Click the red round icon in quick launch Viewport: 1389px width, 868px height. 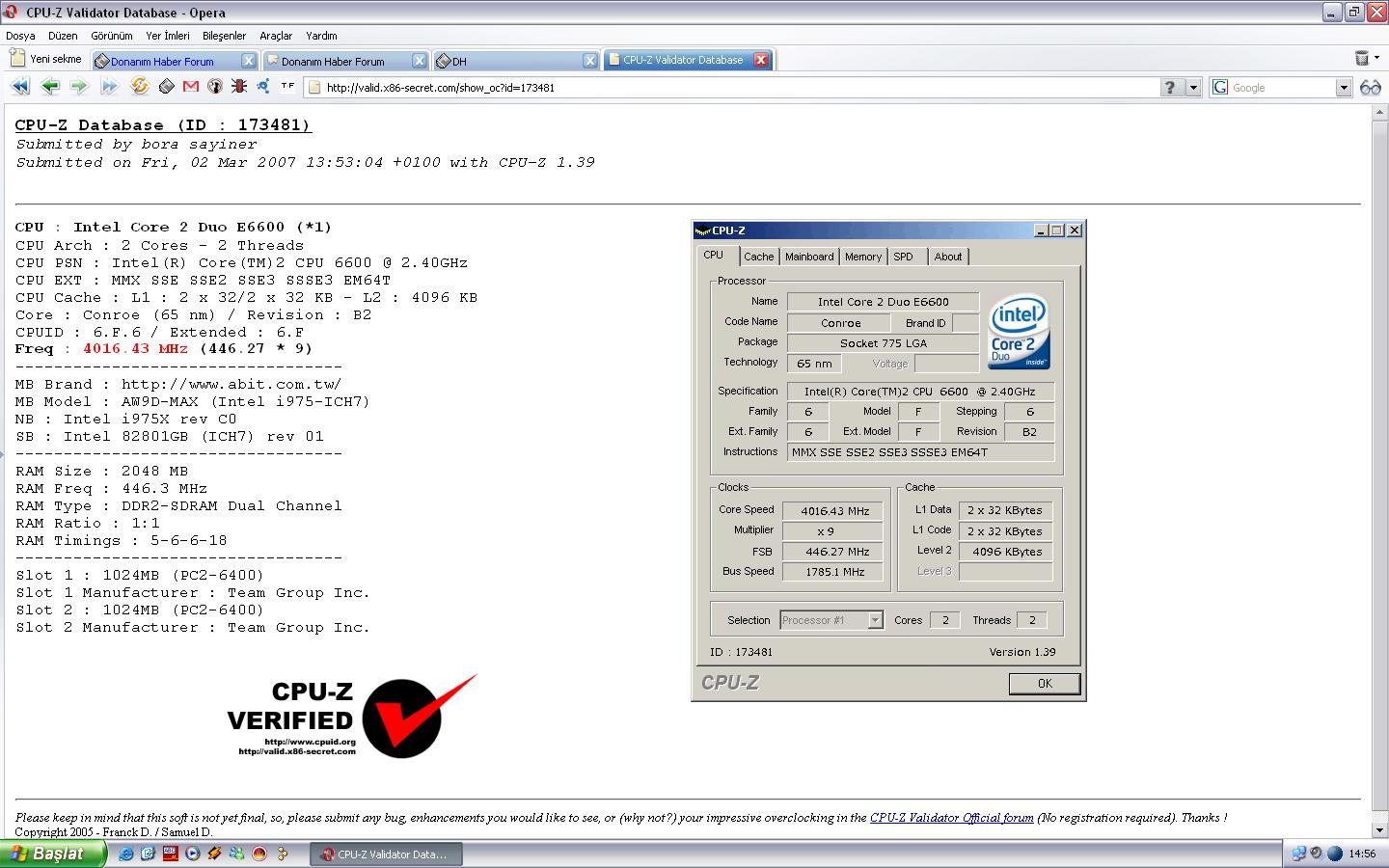pyautogui.click(x=259, y=854)
